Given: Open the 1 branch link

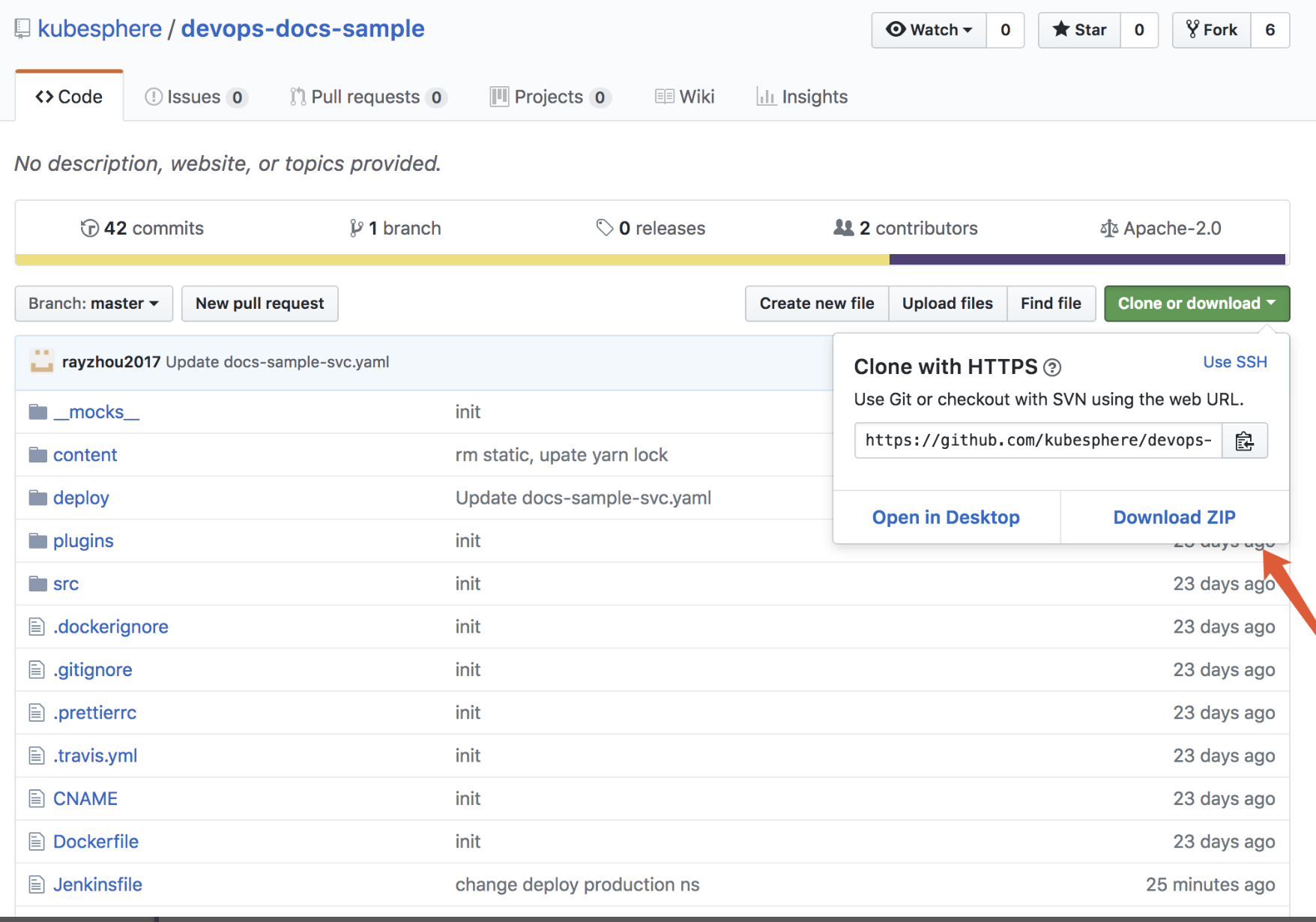Looking at the screenshot, I should (x=396, y=228).
